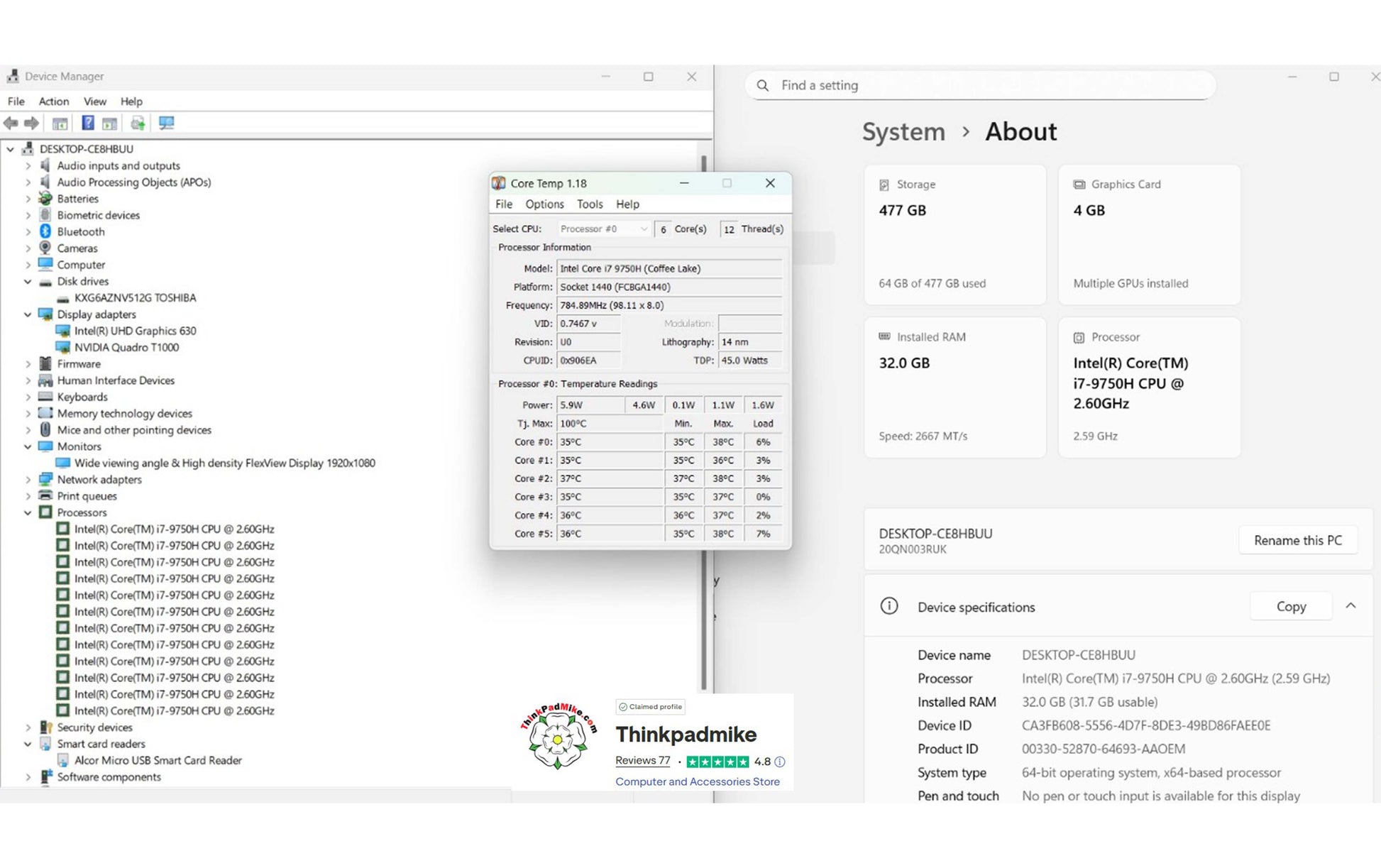Collapse Device specifications section chevron

point(1350,606)
